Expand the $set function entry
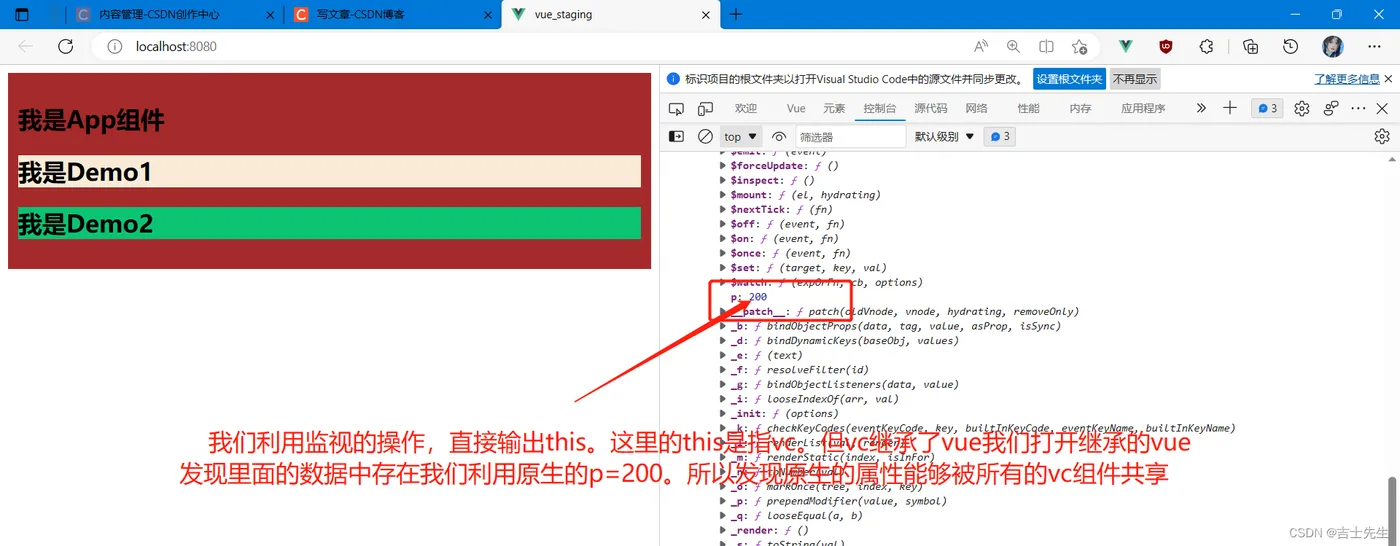1400x546 pixels. pos(724,268)
